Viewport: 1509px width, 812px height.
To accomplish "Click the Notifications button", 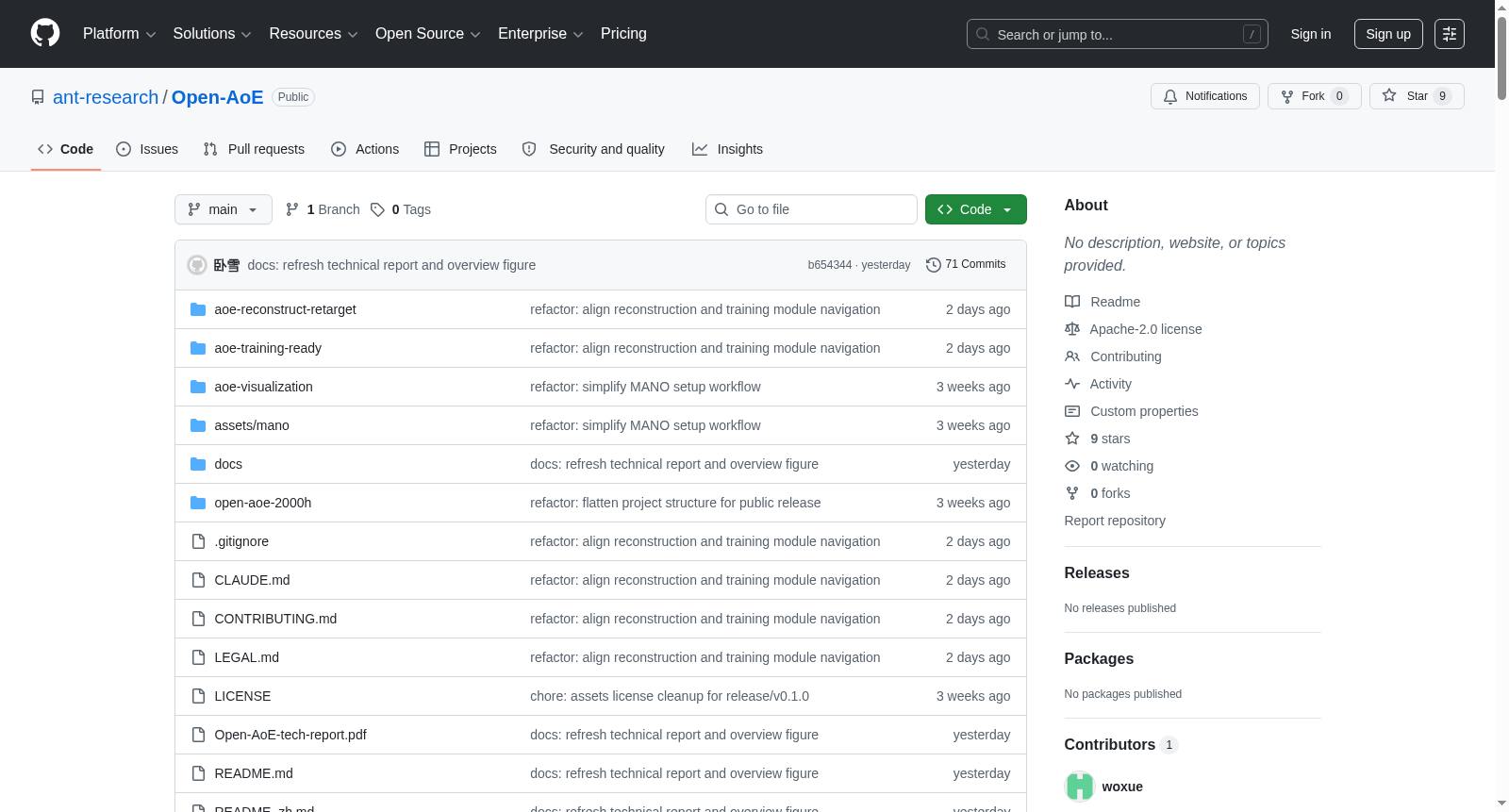I will tap(1205, 96).
